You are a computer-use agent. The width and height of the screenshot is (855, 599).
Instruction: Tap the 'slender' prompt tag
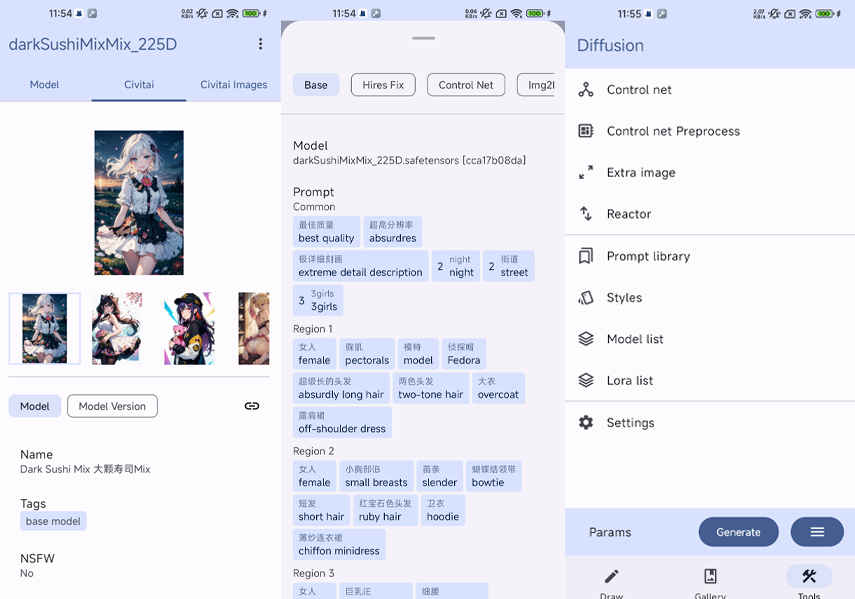[439, 476]
